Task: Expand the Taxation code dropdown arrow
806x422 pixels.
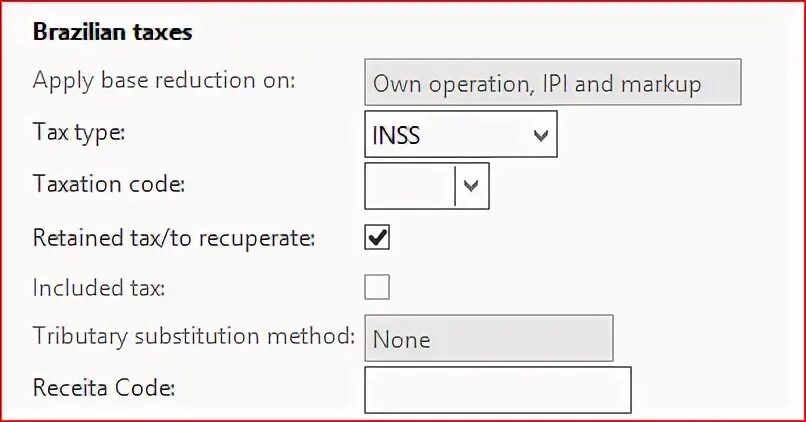Action: tap(472, 186)
